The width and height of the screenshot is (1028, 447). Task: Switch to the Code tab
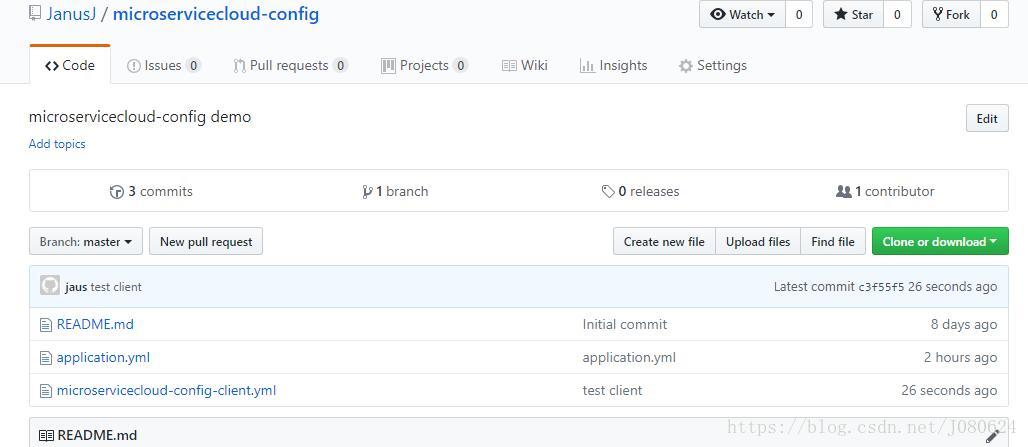tap(69, 66)
